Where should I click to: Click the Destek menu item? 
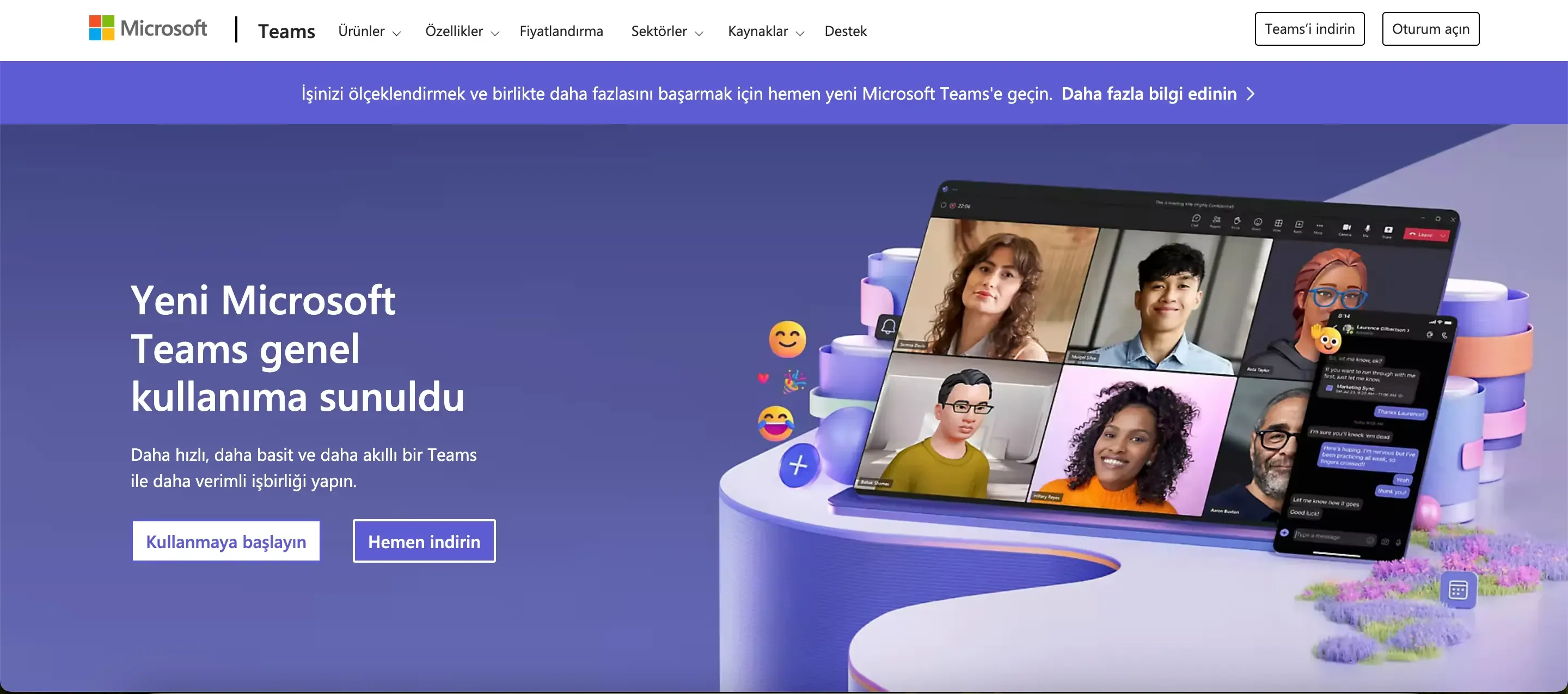point(845,30)
